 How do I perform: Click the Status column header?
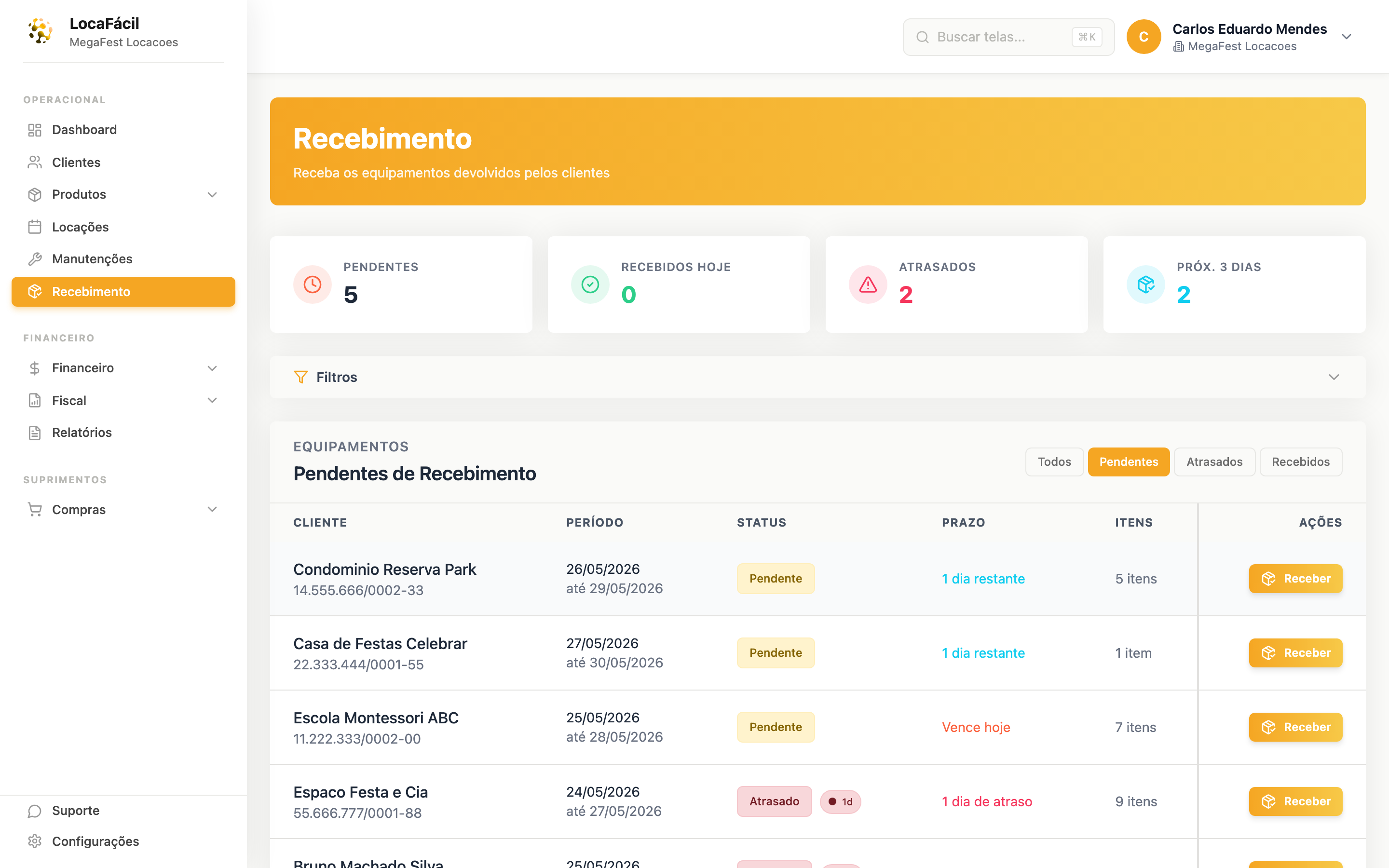[762, 522]
